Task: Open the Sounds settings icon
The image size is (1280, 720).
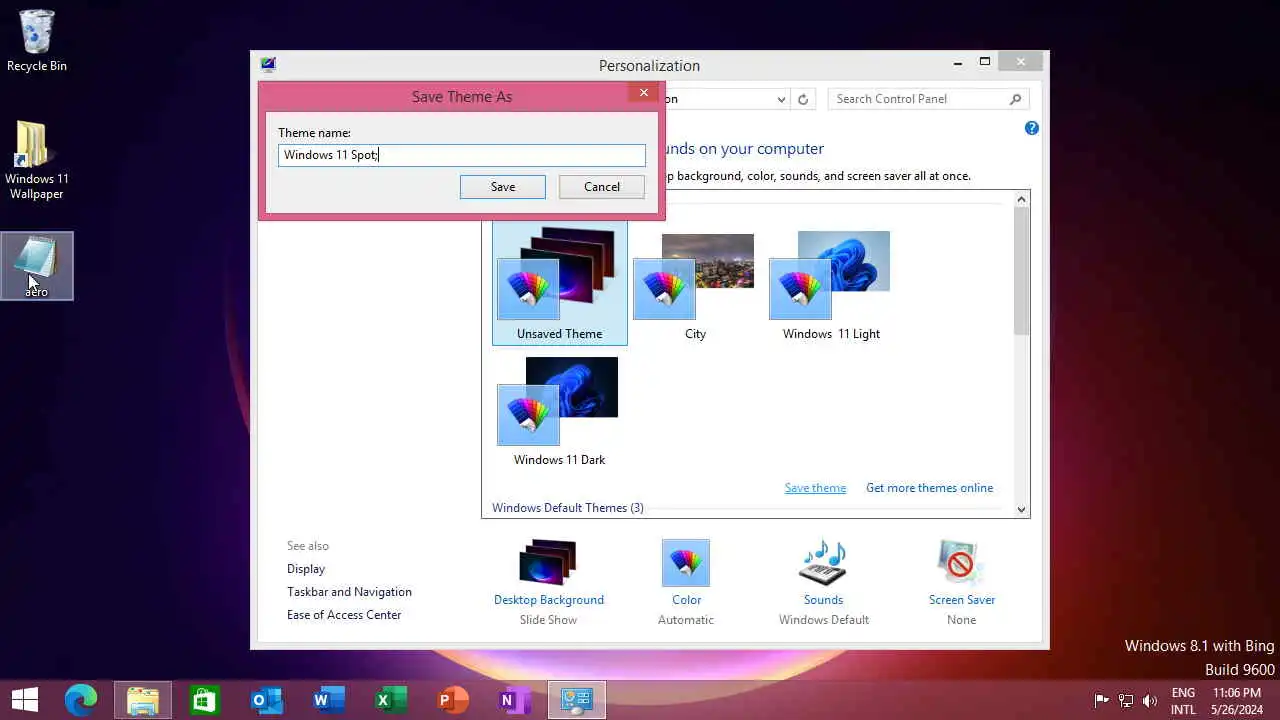Action: coord(823,563)
